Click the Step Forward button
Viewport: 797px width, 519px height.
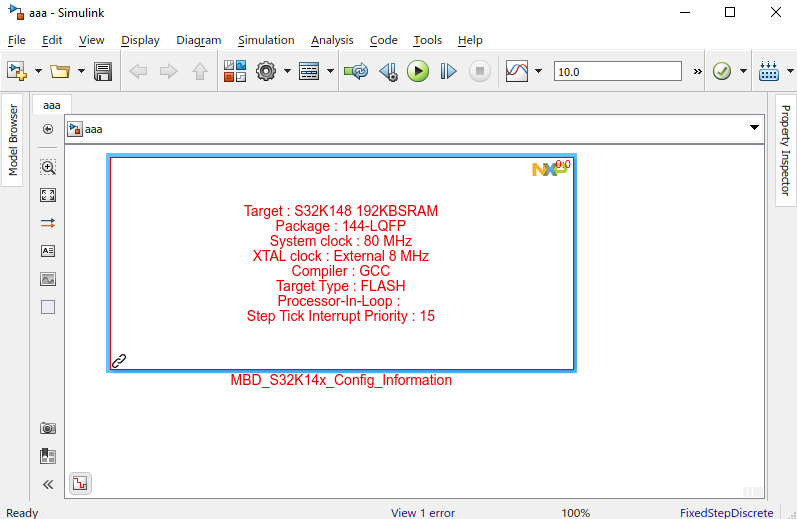point(448,71)
